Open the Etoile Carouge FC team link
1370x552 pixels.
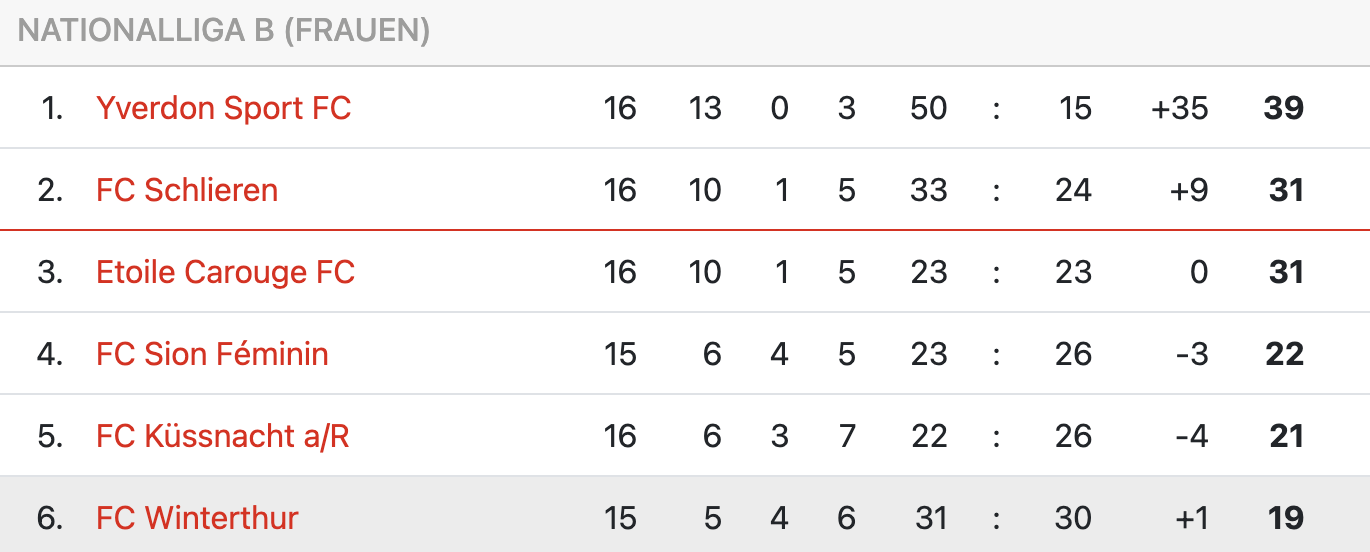coord(226,272)
